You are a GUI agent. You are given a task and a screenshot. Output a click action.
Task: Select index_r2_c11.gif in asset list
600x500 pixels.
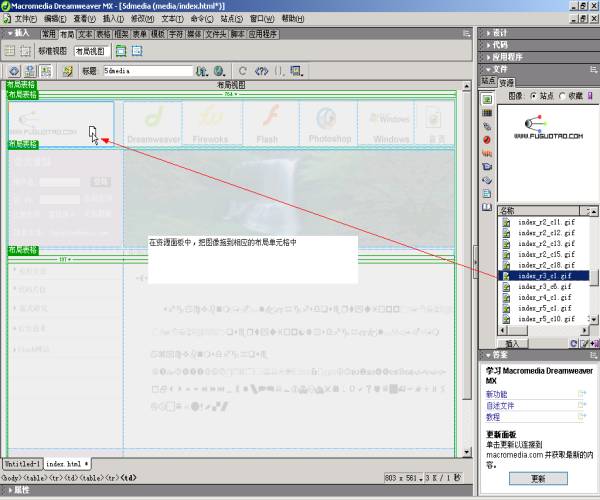click(x=544, y=222)
